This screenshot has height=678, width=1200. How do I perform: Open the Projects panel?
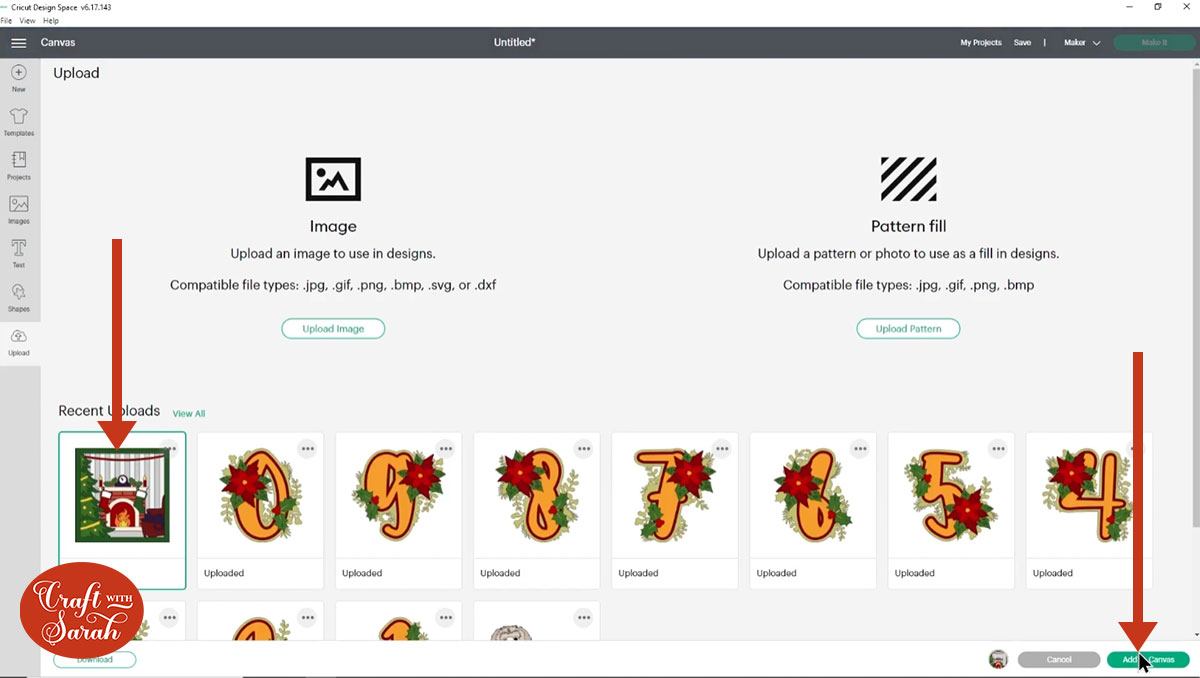pyautogui.click(x=19, y=166)
